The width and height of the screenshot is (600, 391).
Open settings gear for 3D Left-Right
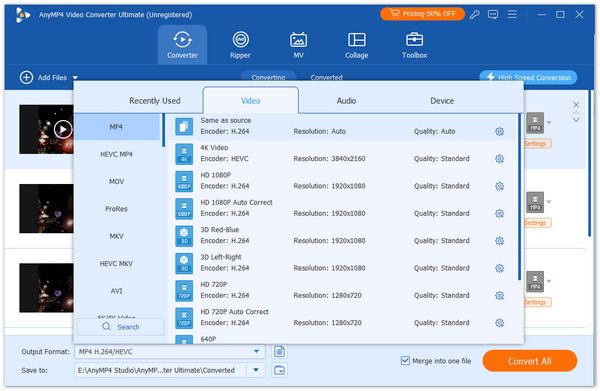[499, 268]
